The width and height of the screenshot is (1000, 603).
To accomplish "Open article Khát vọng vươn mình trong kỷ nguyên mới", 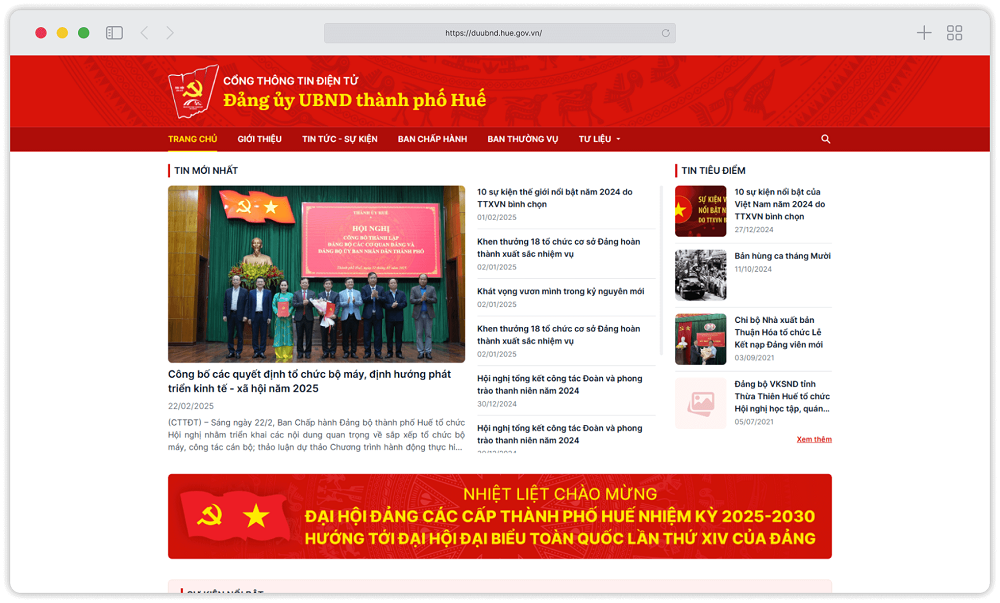I will tap(560, 291).
